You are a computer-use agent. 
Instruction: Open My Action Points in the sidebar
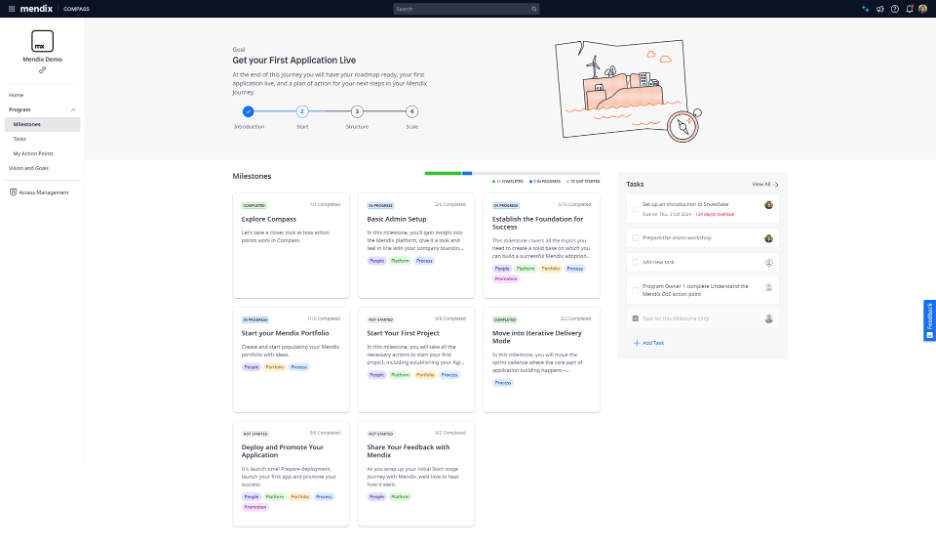[x=33, y=153]
